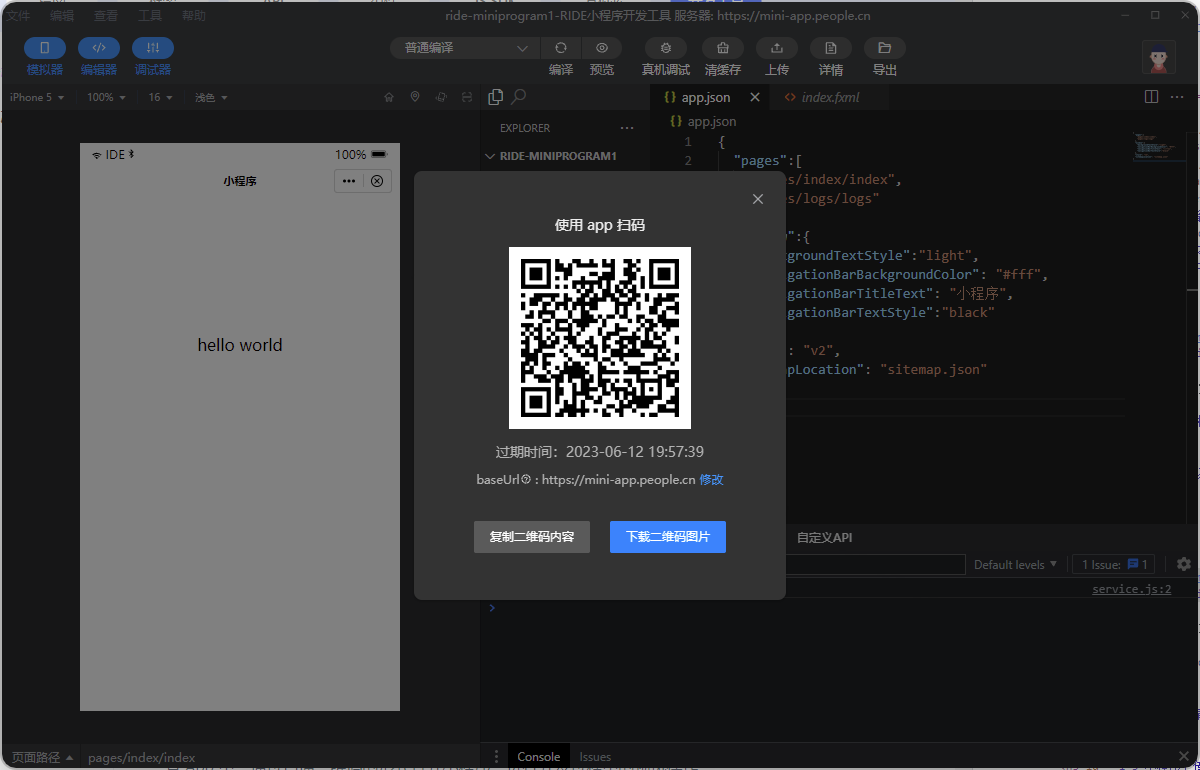Expand the console prompt chevron
Screen dimensions: 1200x770
pos(491,608)
